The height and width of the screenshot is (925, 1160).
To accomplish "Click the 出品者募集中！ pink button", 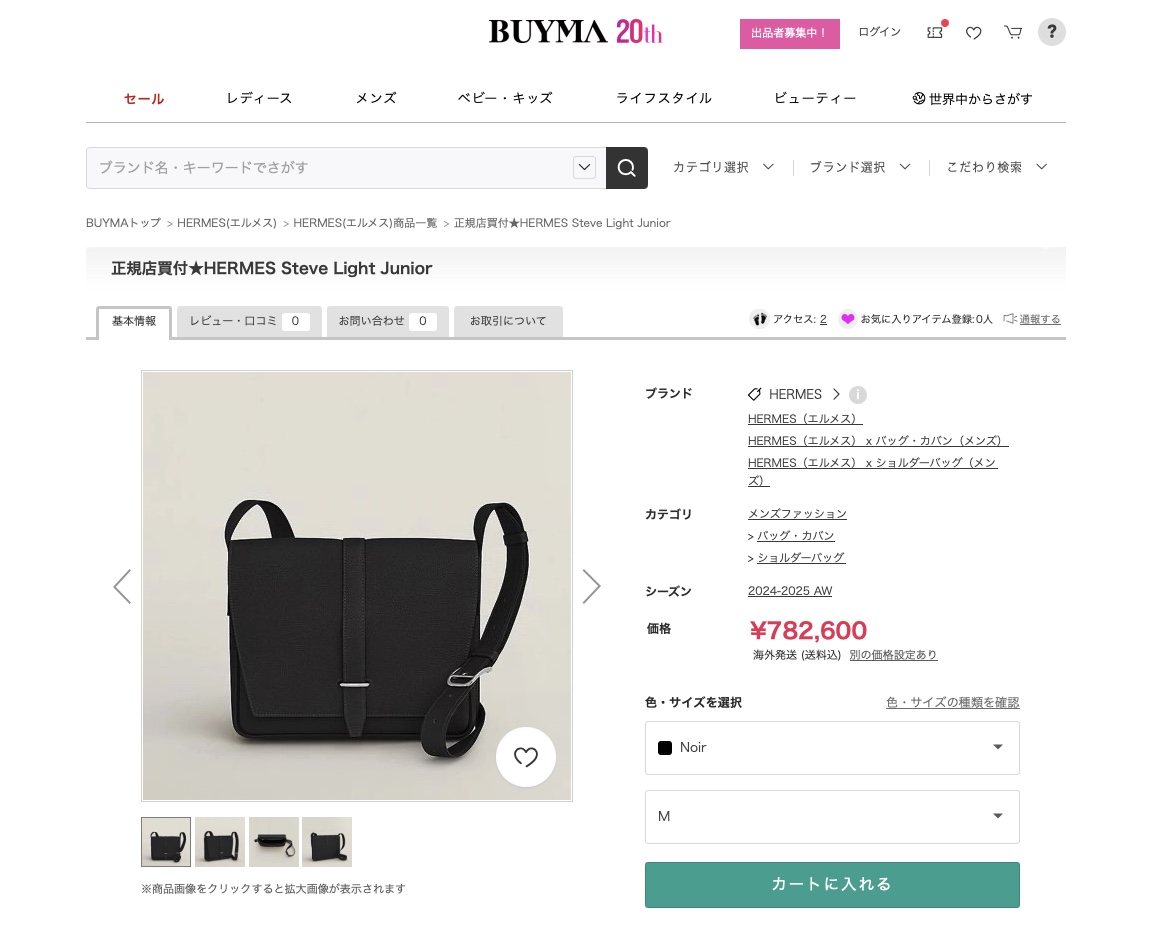I will point(789,33).
